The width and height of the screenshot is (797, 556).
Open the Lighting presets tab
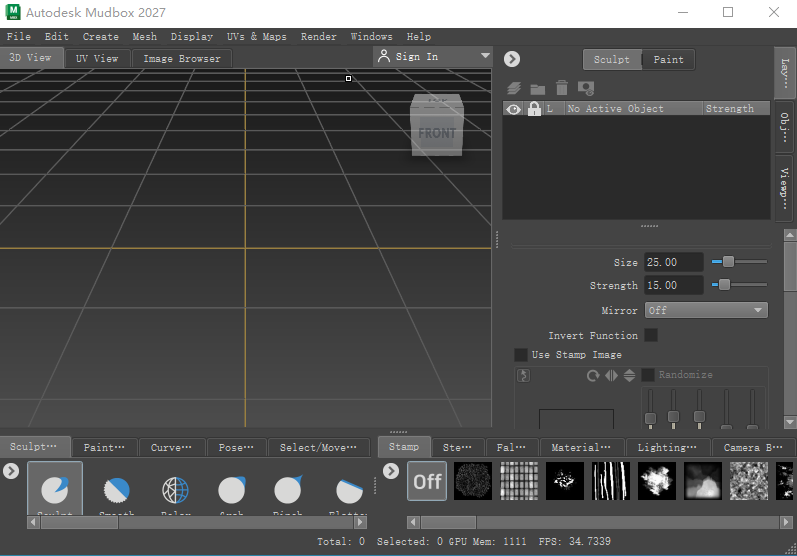coord(667,447)
